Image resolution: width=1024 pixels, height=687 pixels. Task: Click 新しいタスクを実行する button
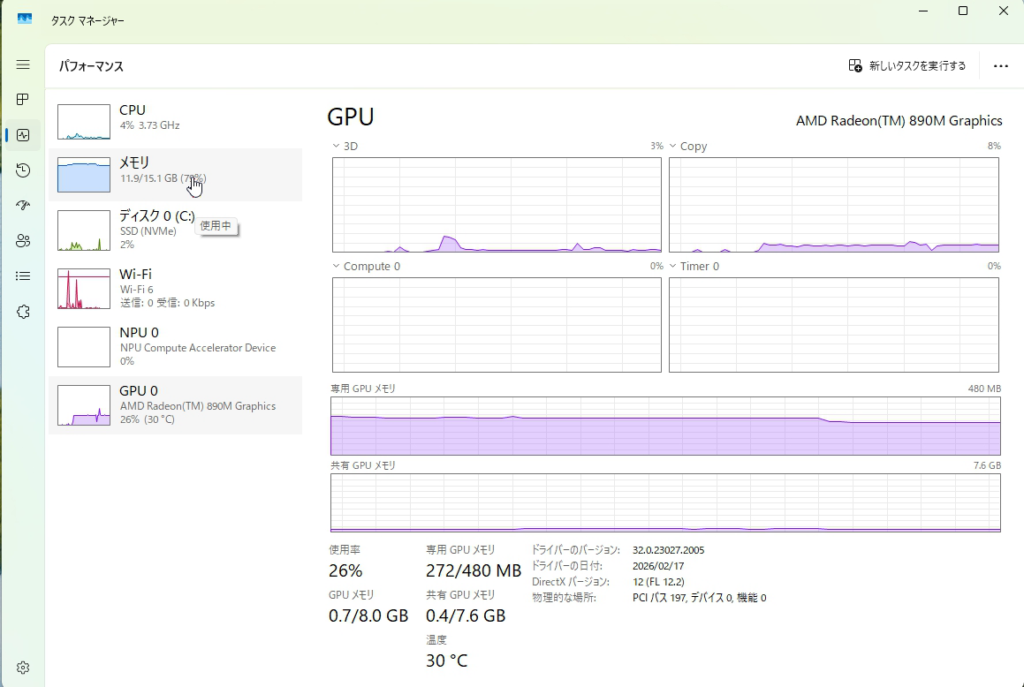pos(907,66)
